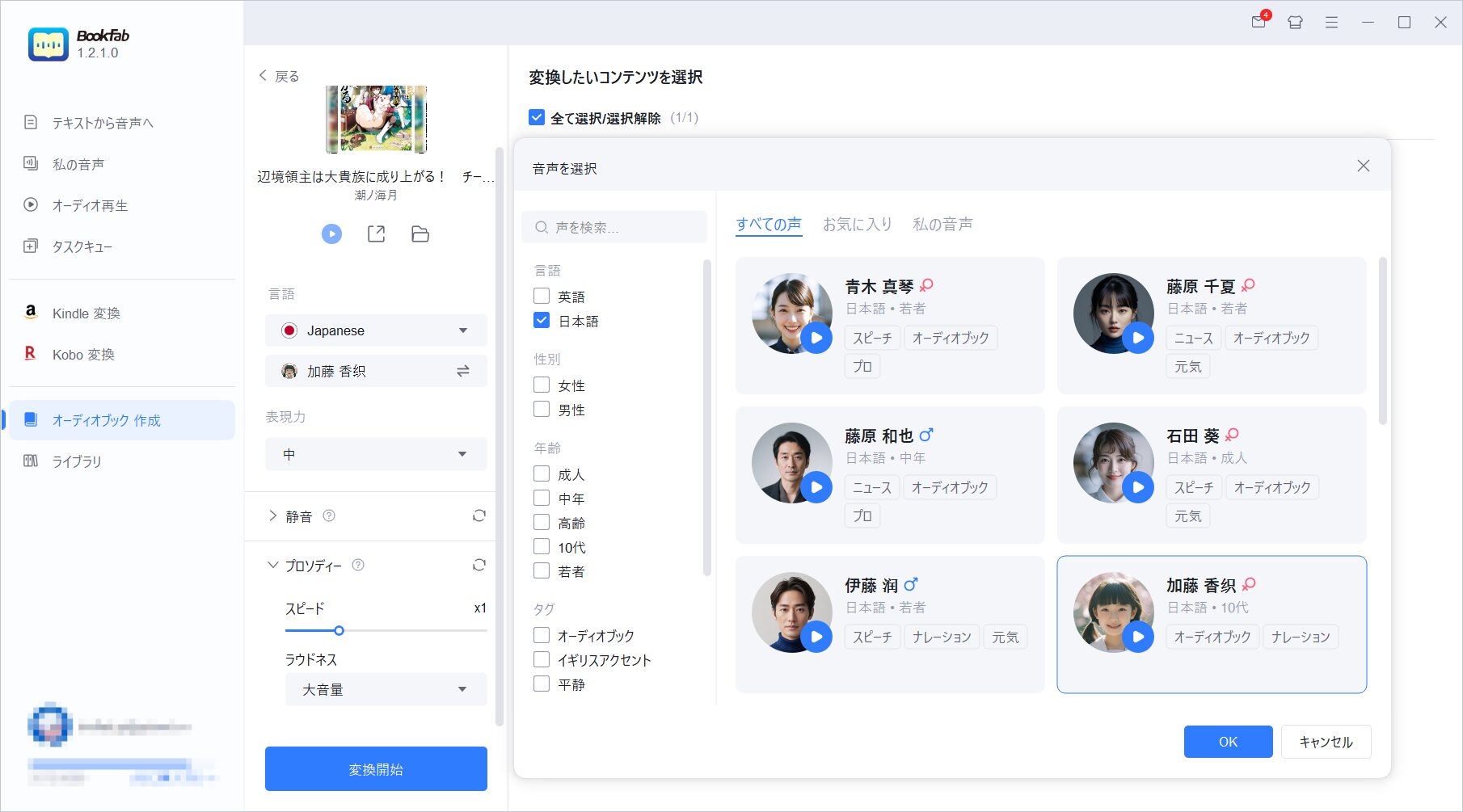Open the notification inbox with 4 alerts
The width and height of the screenshot is (1463, 812).
pos(1257,23)
